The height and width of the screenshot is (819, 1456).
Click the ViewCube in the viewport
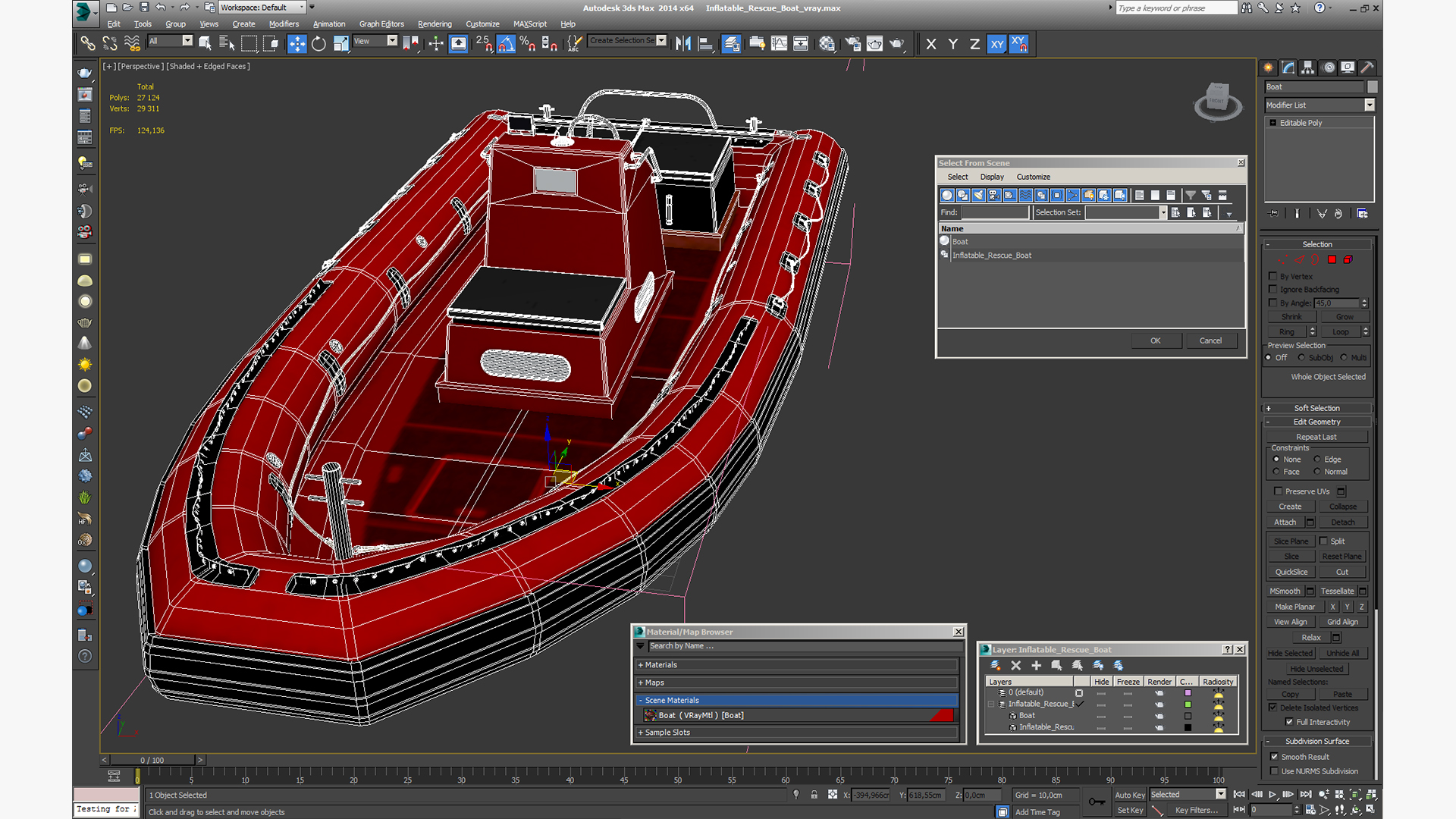(1218, 100)
